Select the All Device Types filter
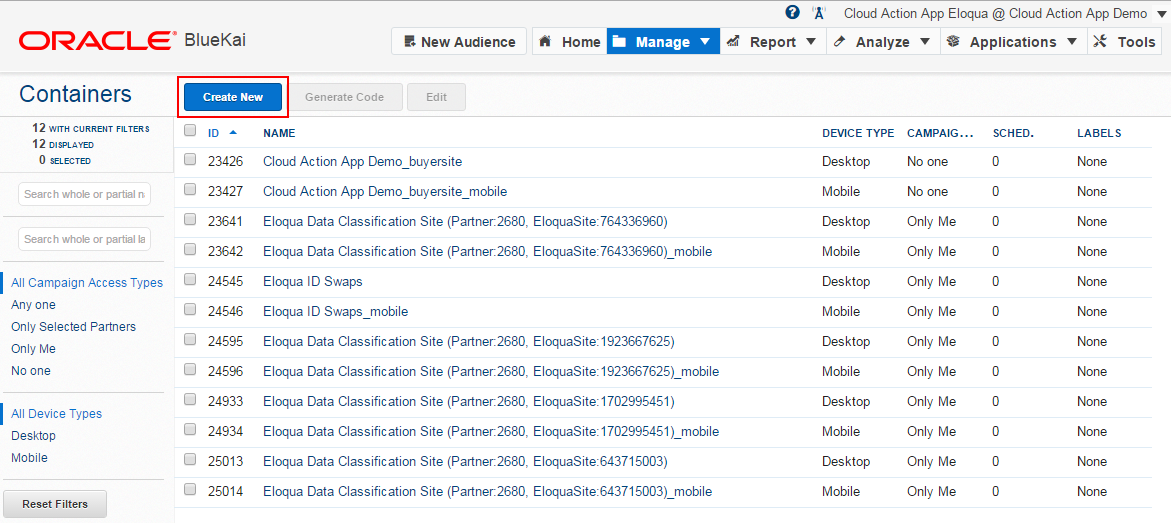Image resolution: width=1171 pixels, height=523 pixels. pyautogui.click(x=57, y=414)
